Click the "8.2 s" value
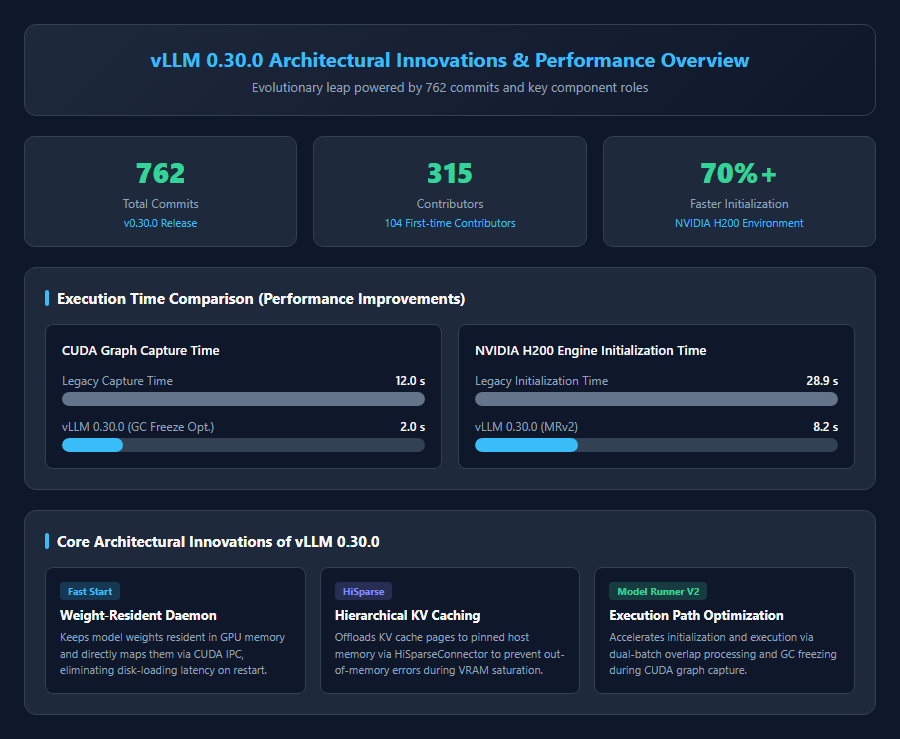Viewport: 900px width, 739px height. point(825,427)
